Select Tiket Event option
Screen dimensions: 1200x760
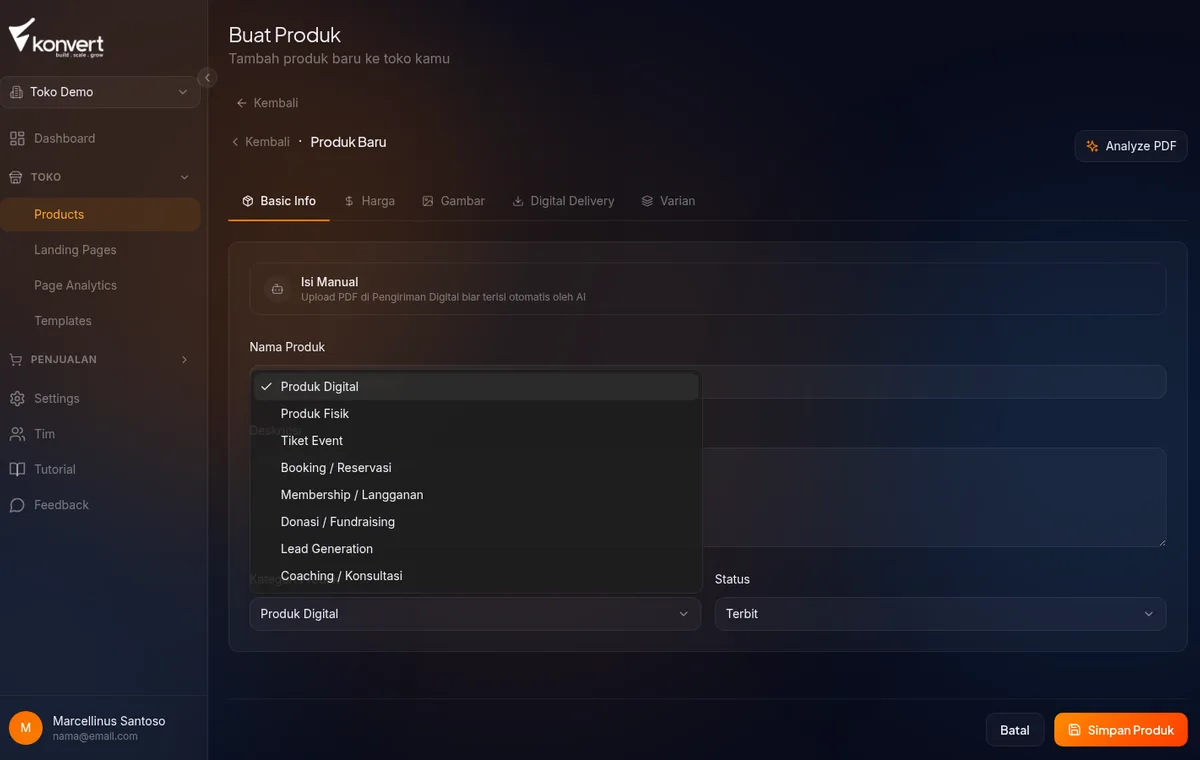tap(476, 440)
